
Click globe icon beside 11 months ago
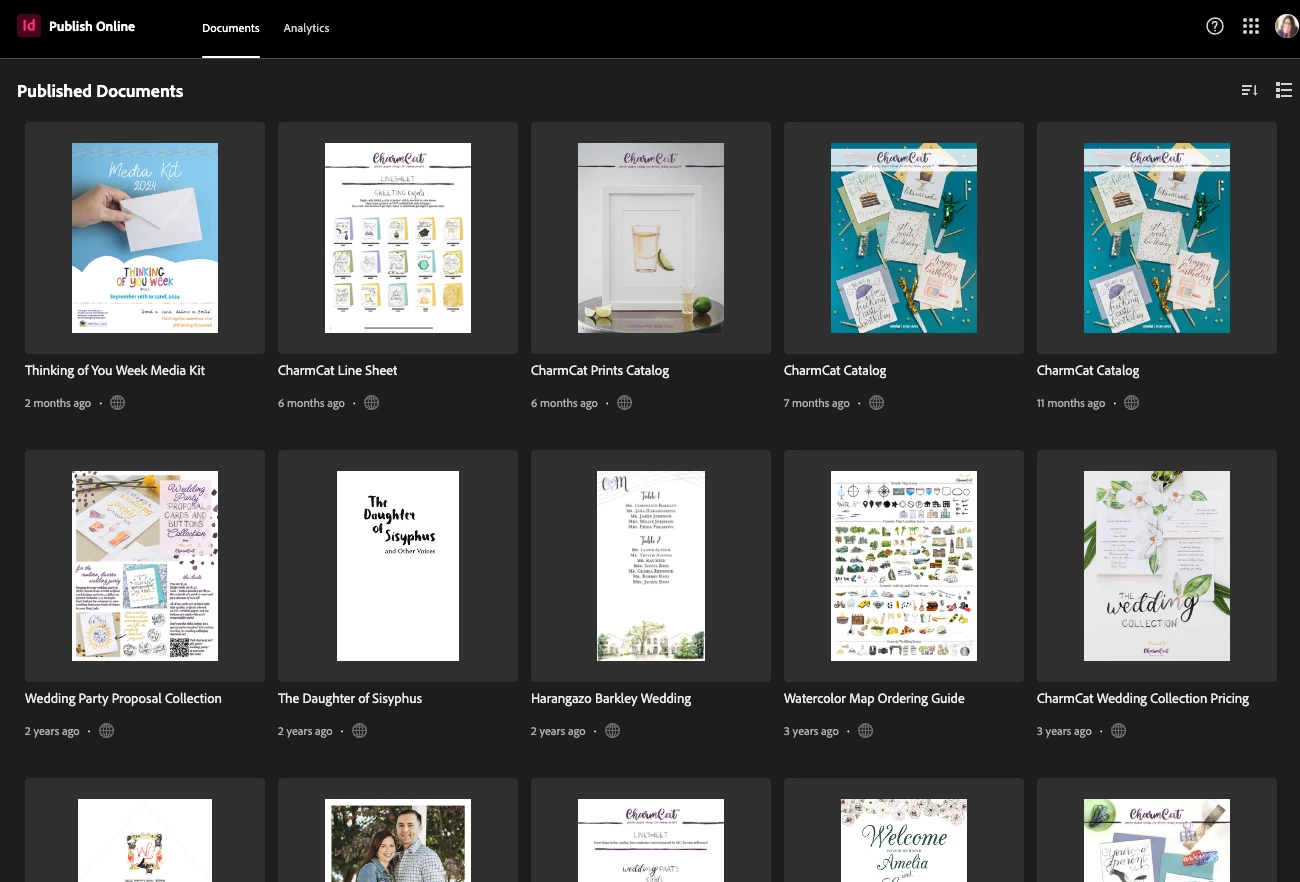[1132, 403]
